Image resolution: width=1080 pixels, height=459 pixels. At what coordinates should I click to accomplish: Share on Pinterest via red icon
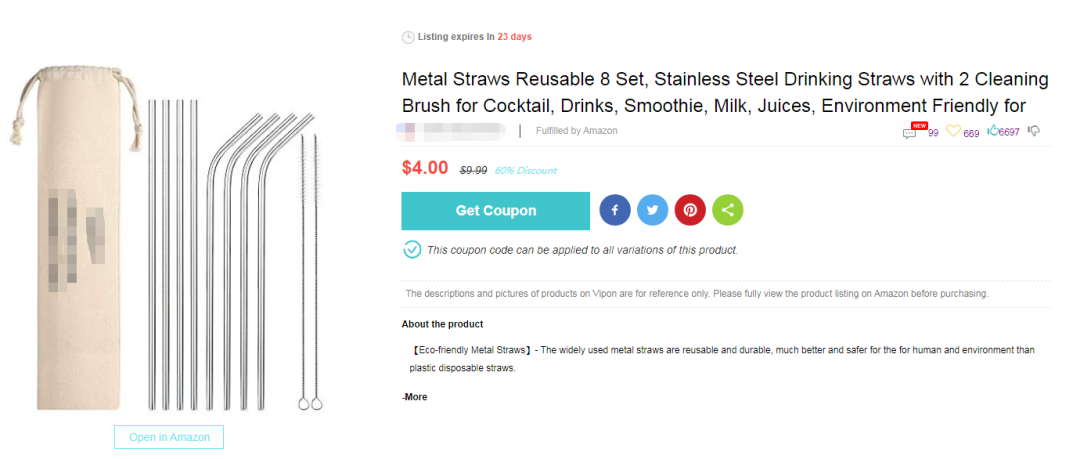[690, 210]
